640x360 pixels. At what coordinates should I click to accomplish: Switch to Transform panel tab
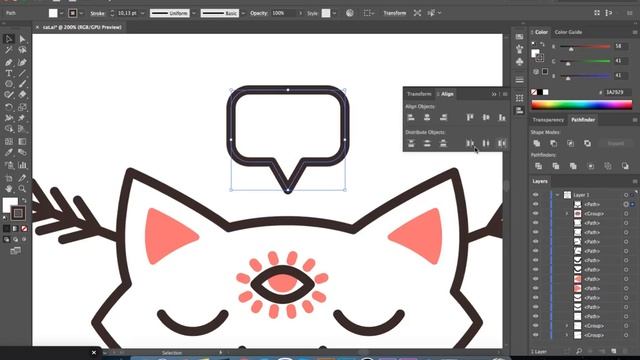[x=419, y=94]
